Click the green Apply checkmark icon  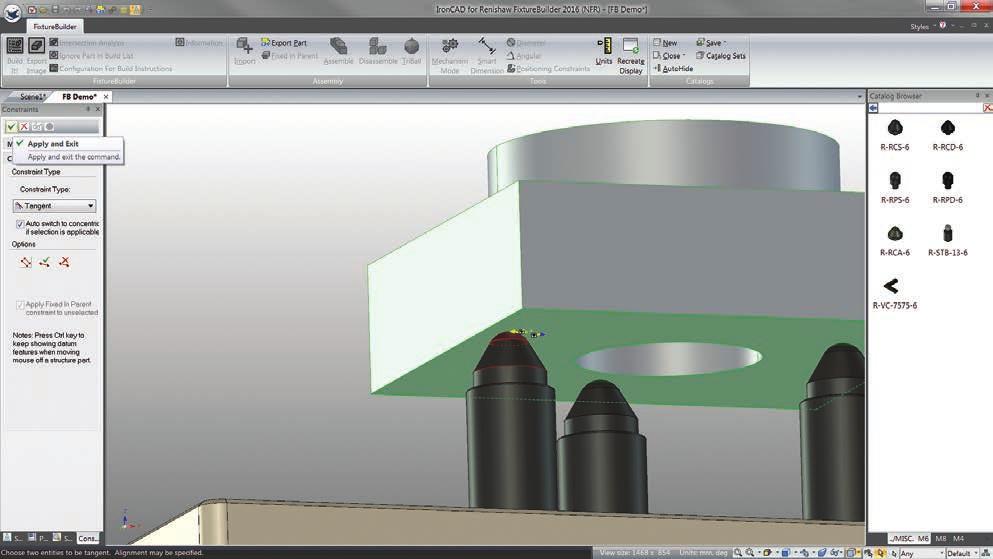pyautogui.click(x=11, y=127)
